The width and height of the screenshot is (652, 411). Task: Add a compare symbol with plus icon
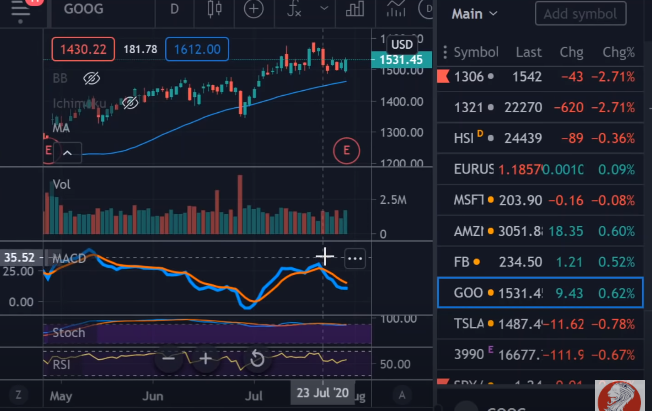click(253, 9)
